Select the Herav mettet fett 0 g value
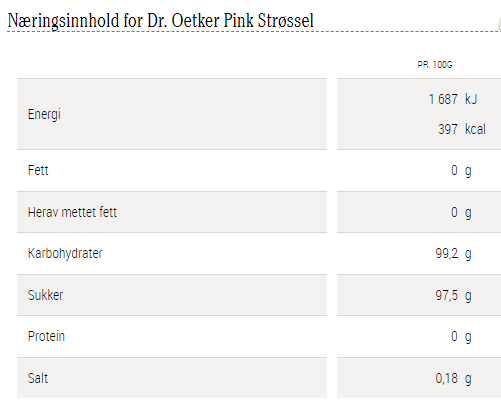Viewport: 501px width, 406px height. click(461, 213)
